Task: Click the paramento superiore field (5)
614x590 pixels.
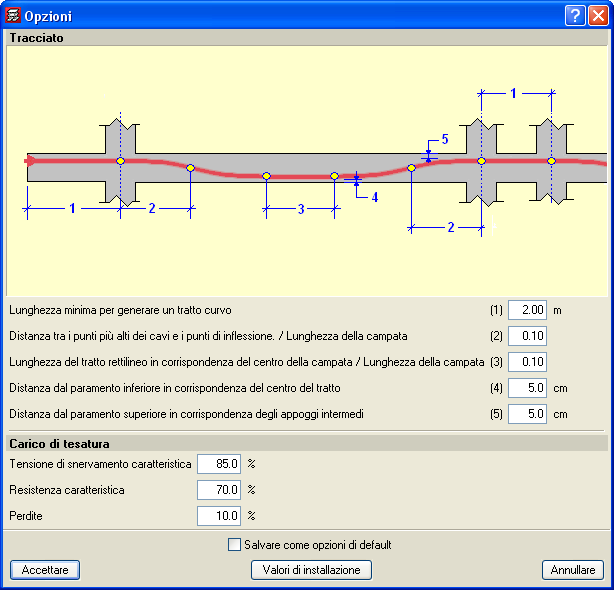Action: [x=527, y=414]
